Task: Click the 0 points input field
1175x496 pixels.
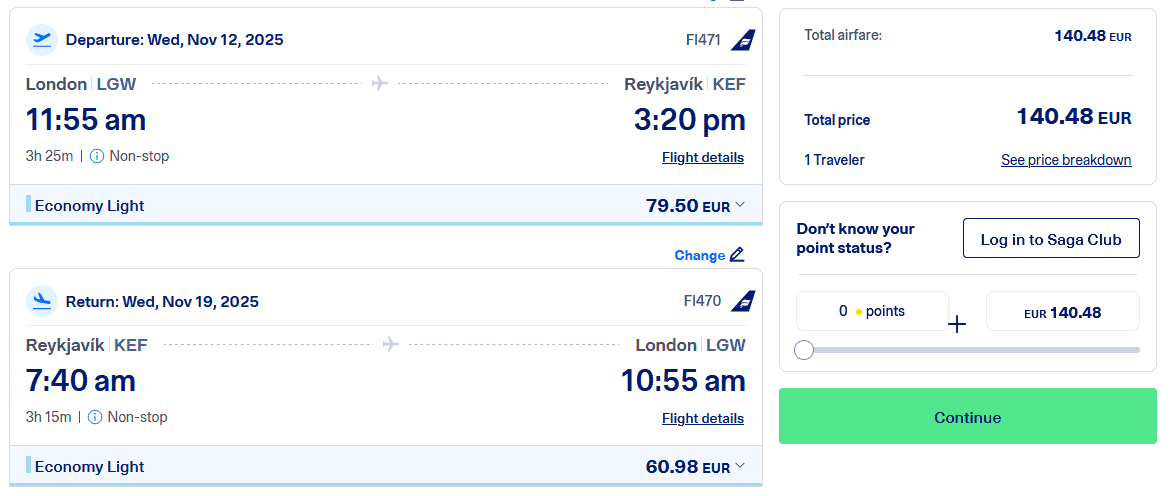Action: tap(872, 311)
